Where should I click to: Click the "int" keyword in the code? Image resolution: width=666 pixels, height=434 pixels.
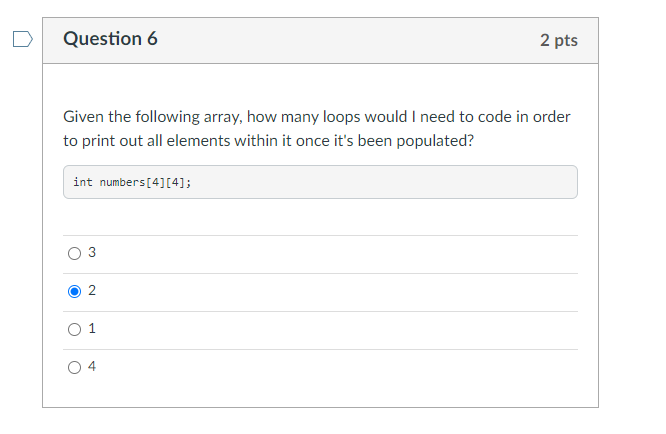pyautogui.click(x=82, y=183)
